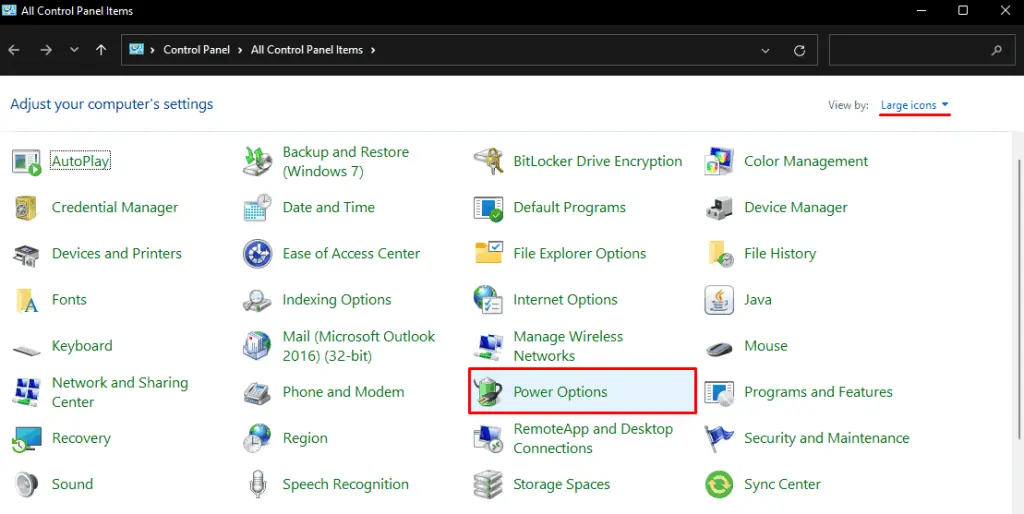The width and height of the screenshot is (1024, 514).
Task: Click the Date and Time calendar icon
Action: 257,208
